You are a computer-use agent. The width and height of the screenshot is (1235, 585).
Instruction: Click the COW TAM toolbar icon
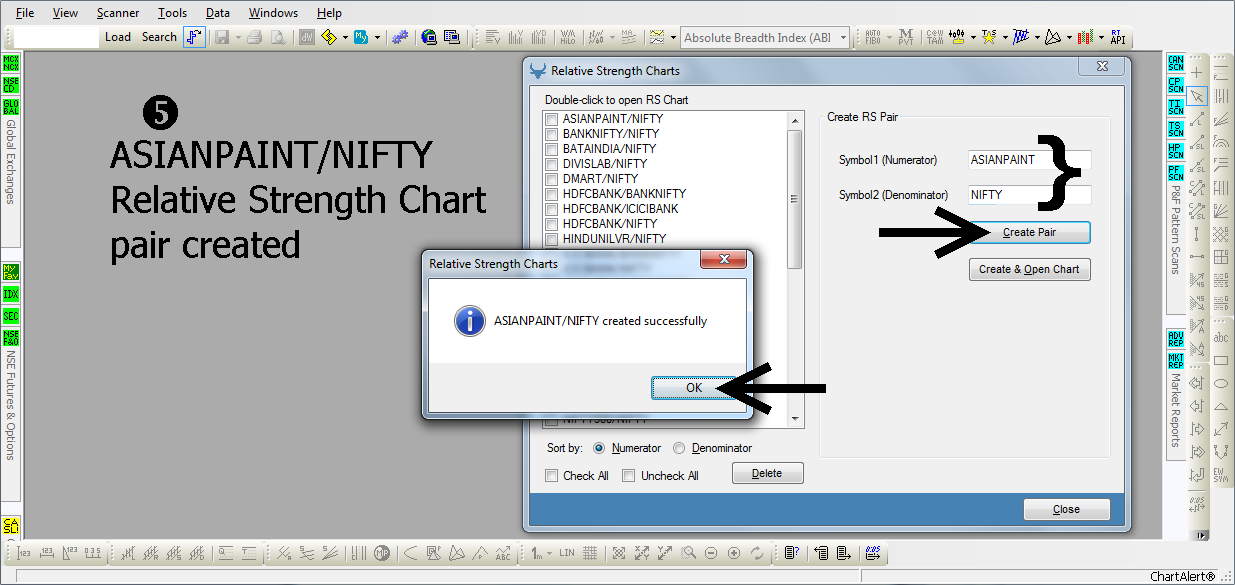(x=935, y=37)
